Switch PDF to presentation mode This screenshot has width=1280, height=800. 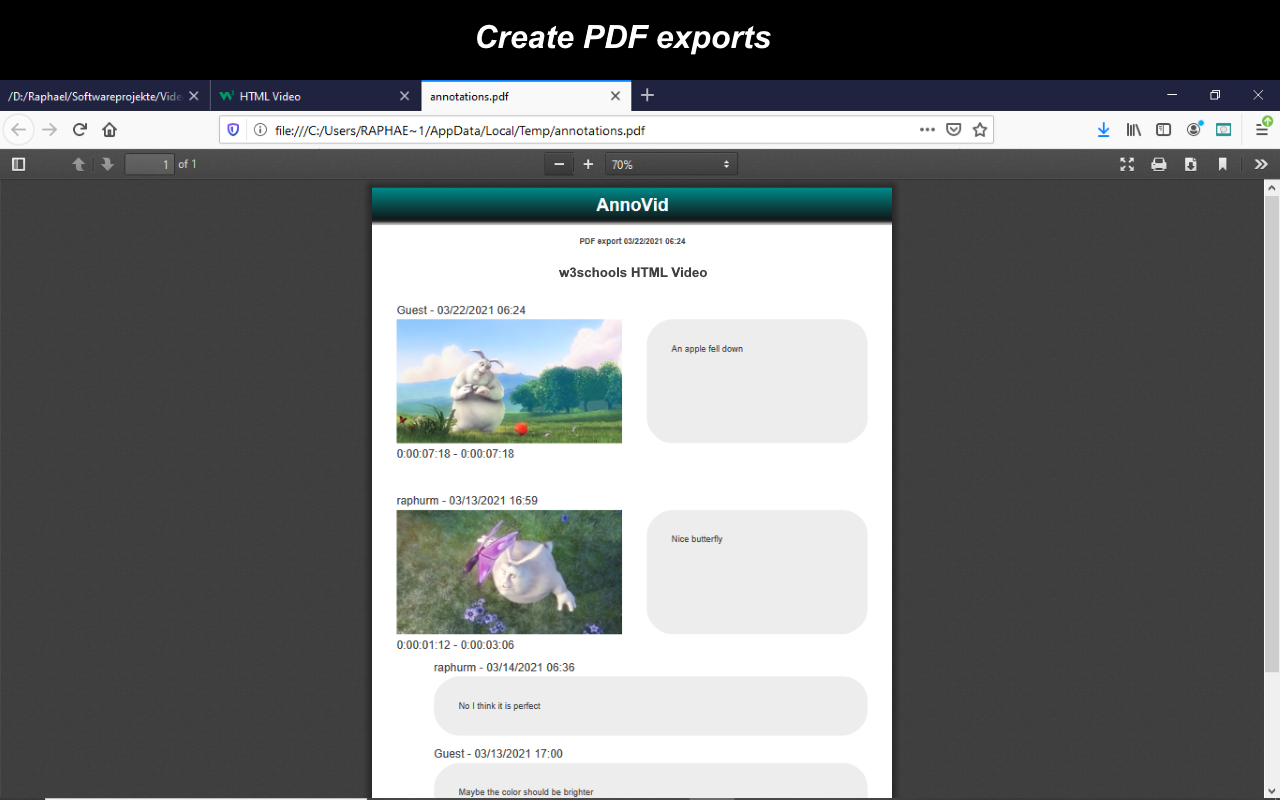pos(1127,164)
